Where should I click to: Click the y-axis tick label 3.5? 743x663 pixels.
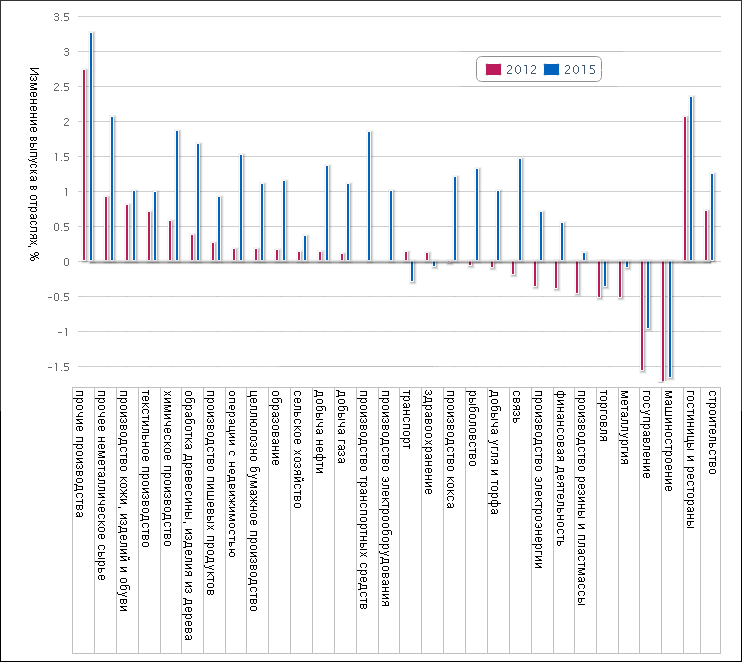coord(61,17)
